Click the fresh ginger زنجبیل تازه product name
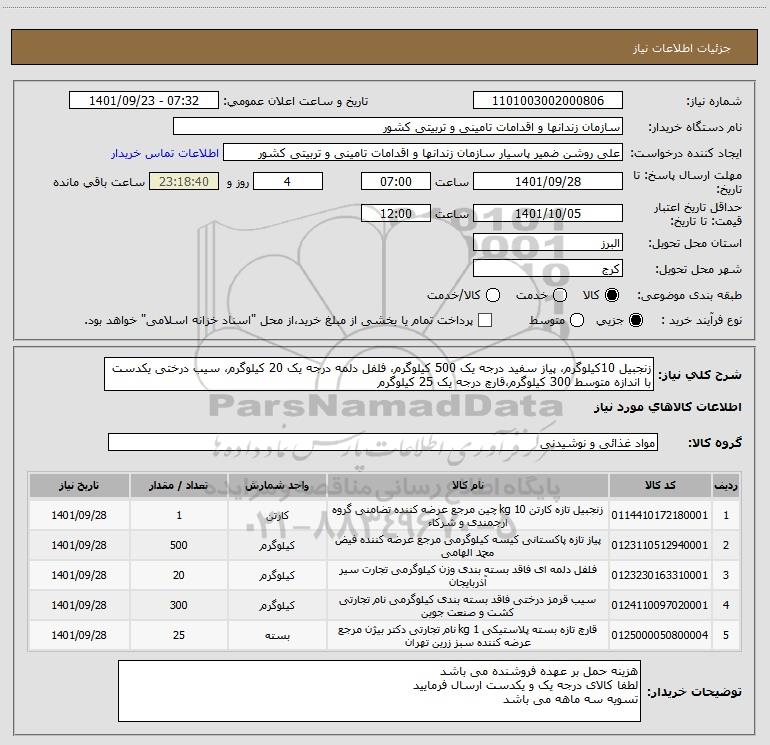 click(468, 516)
